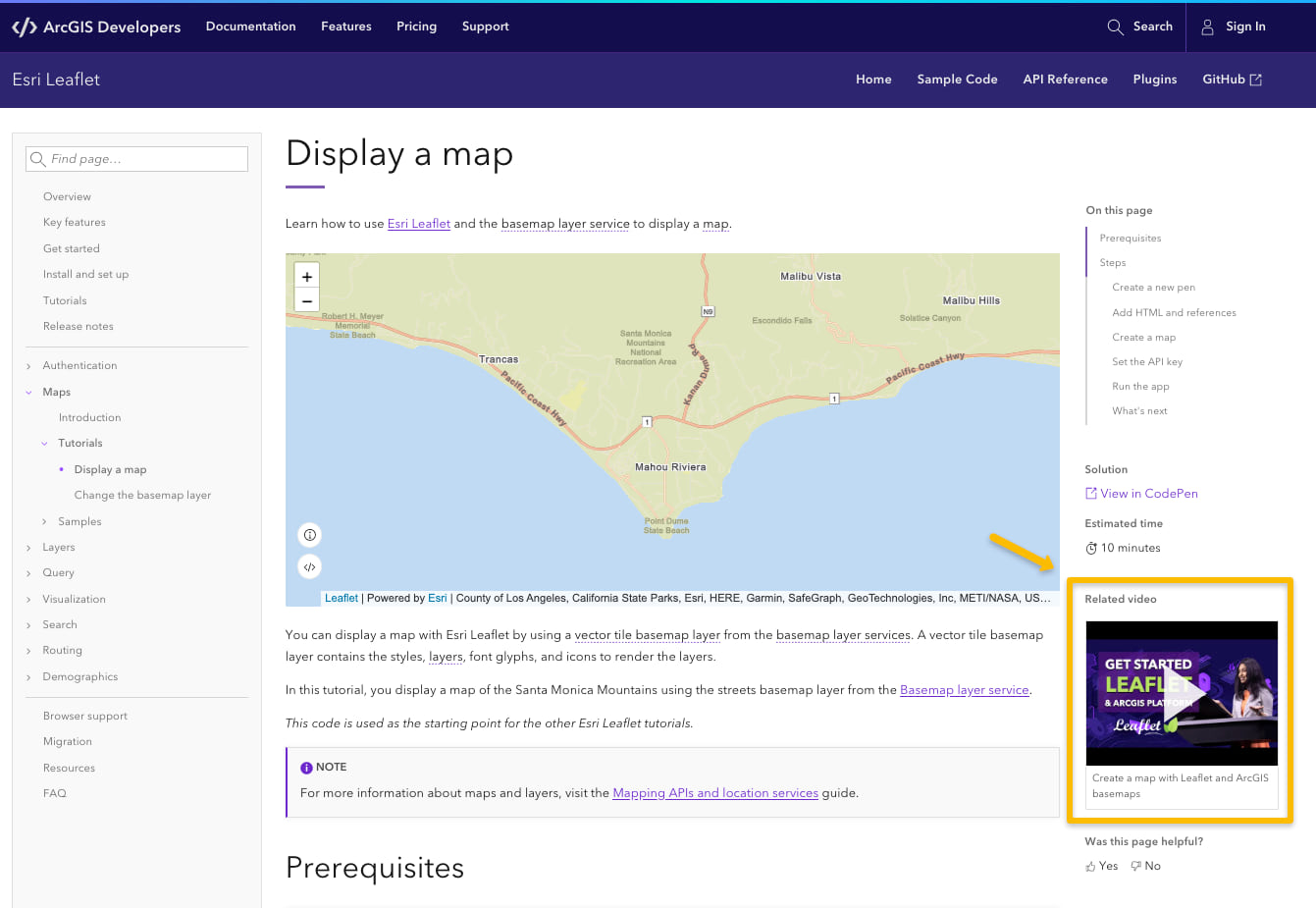Screen dimensions: 1316x908
Task: Click the vector tile basemap layer link
Action: 648,635
